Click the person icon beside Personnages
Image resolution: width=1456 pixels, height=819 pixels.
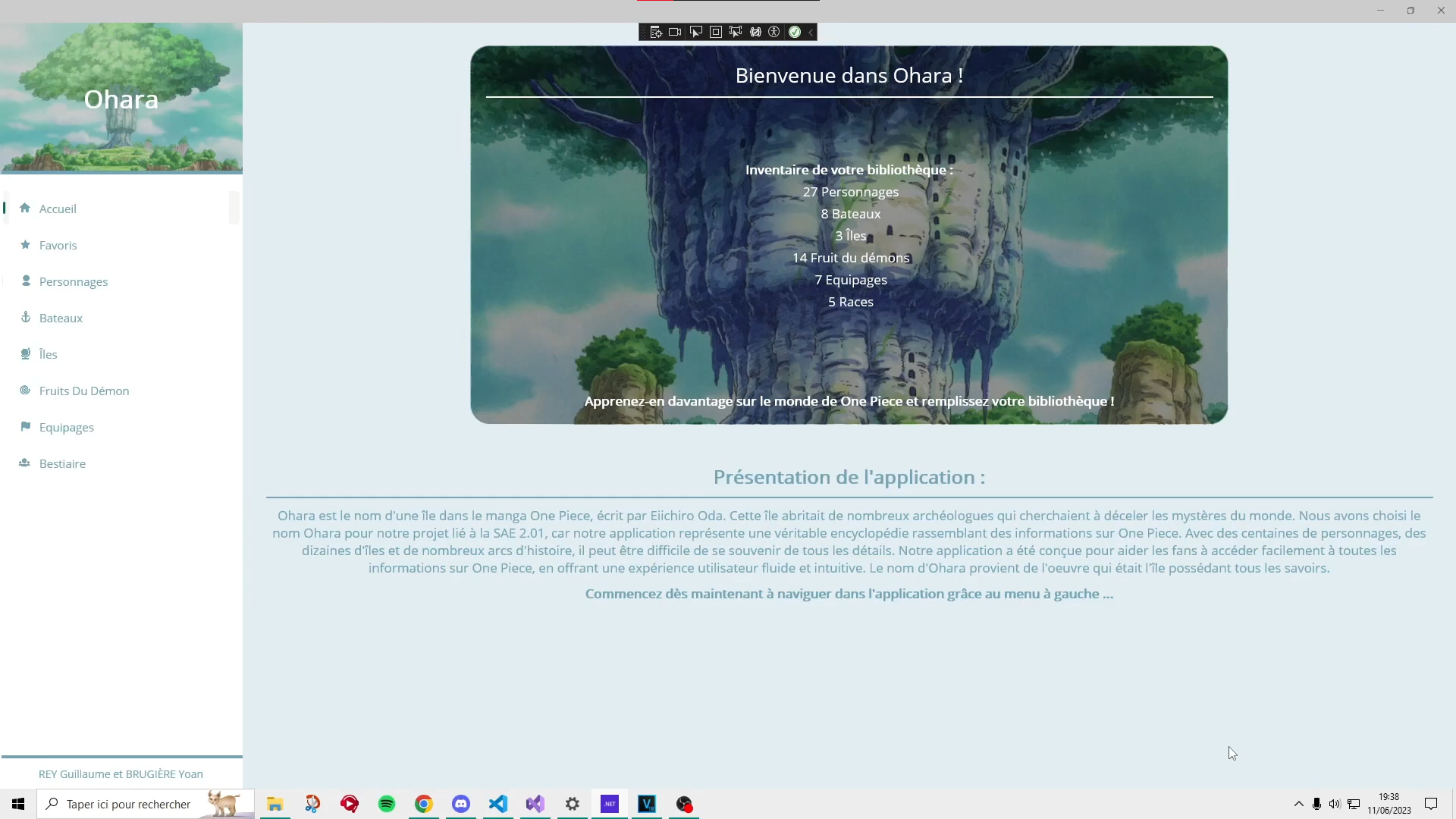[26, 281]
